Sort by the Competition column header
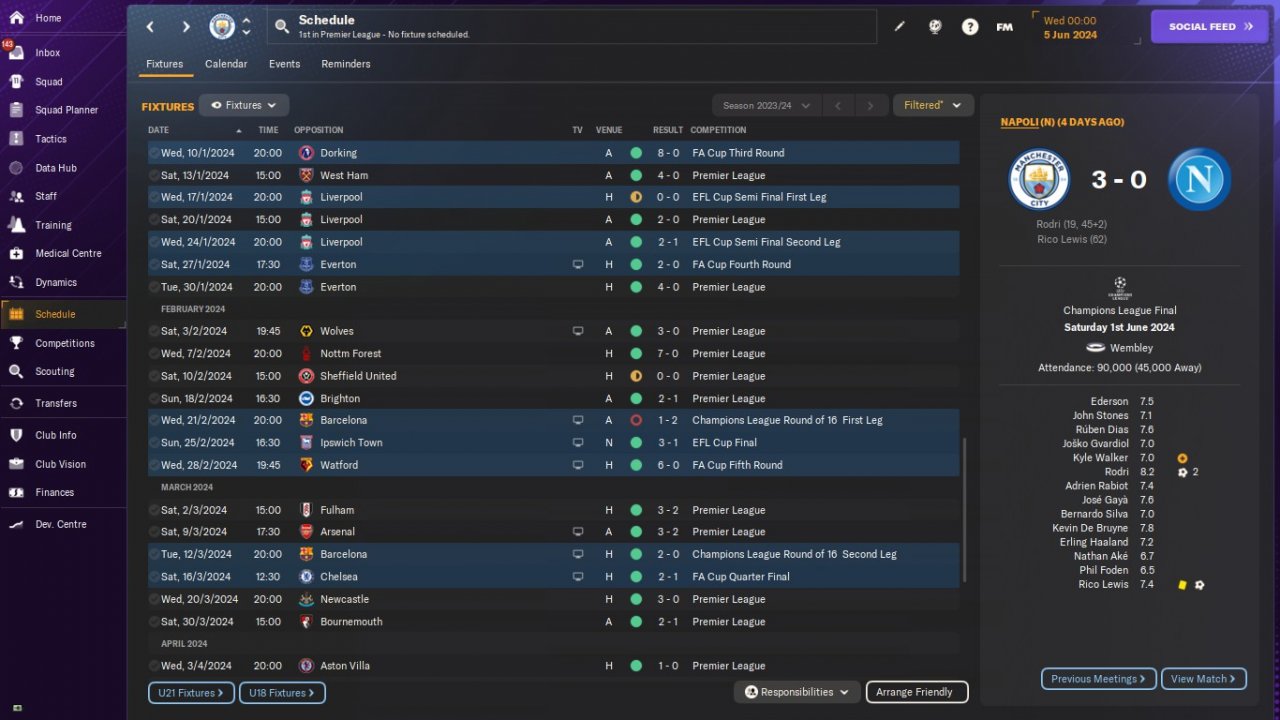Screen dimensions: 1280x720 pyautogui.click(x=718, y=130)
